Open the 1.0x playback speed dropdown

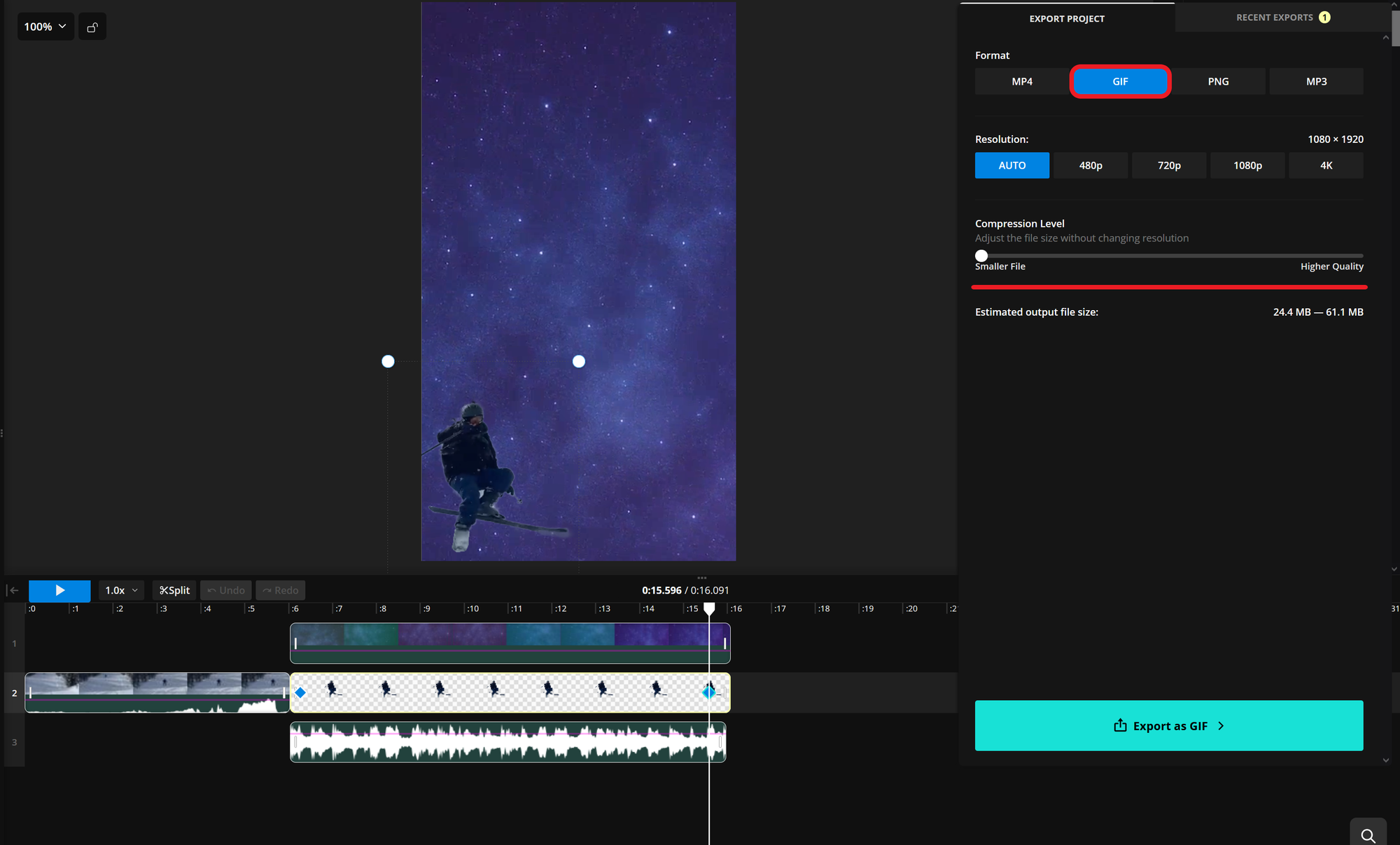(x=121, y=590)
